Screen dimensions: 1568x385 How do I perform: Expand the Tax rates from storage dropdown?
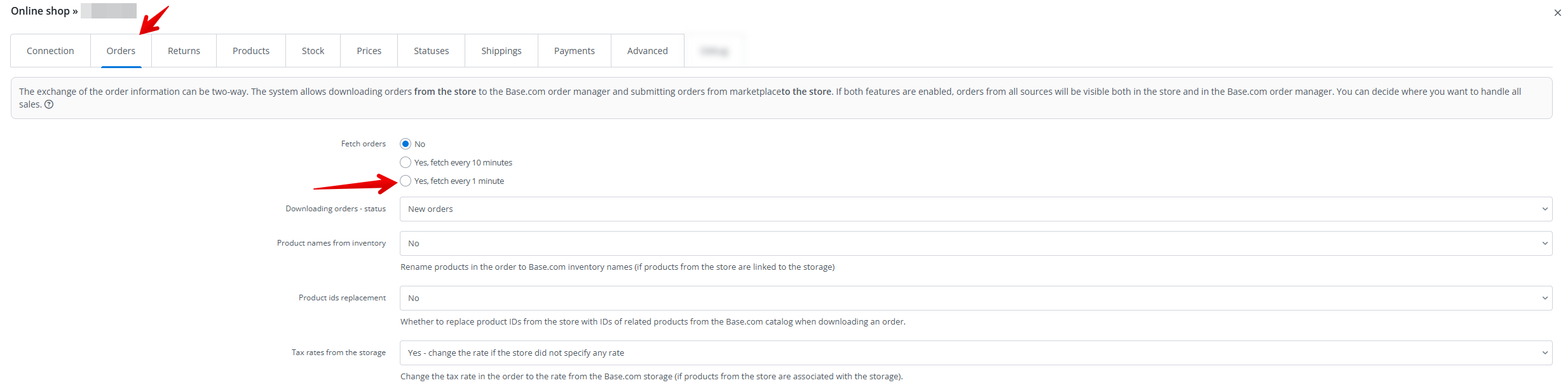coord(976,353)
